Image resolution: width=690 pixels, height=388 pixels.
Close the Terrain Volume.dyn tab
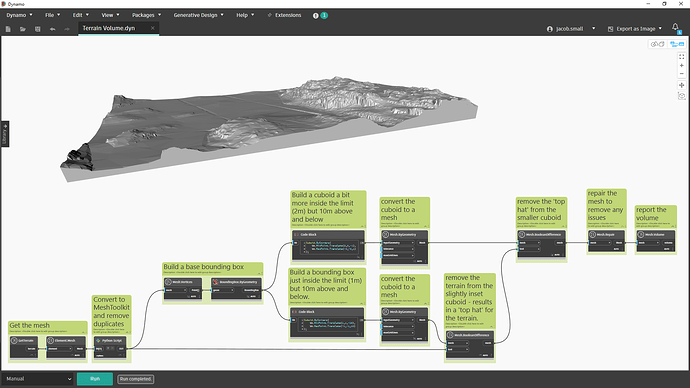pyautogui.click(x=153, y=28)
